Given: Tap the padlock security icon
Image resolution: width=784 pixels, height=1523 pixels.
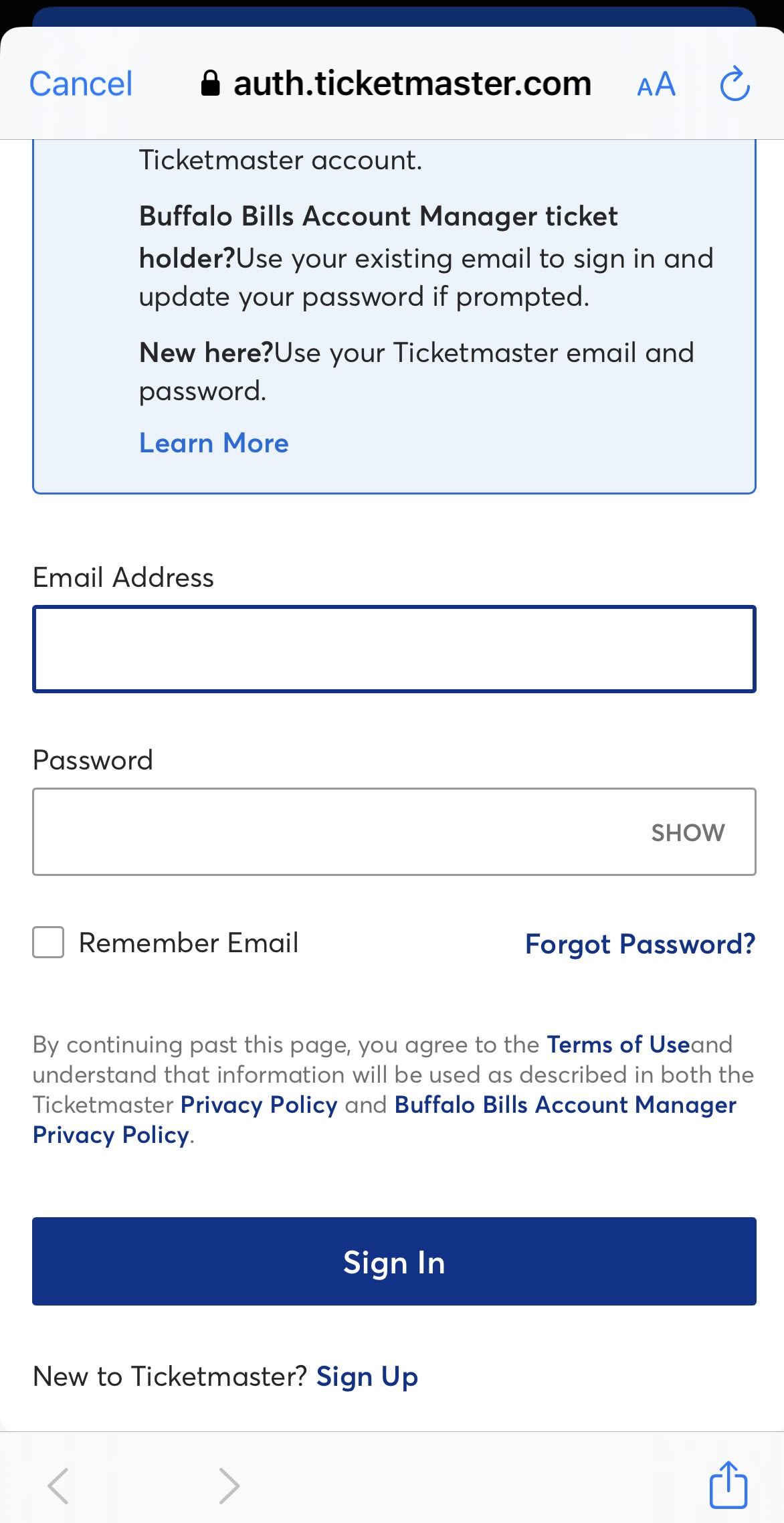Looking at the screenshot, I should (x=210, y=84).
